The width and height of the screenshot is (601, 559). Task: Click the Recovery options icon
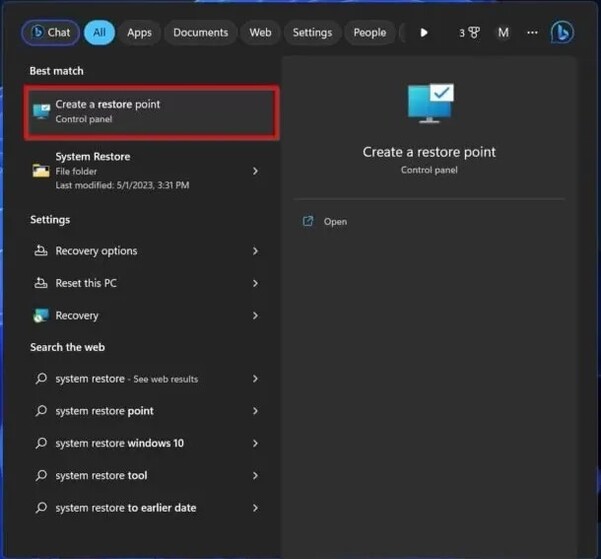point(41,251)
